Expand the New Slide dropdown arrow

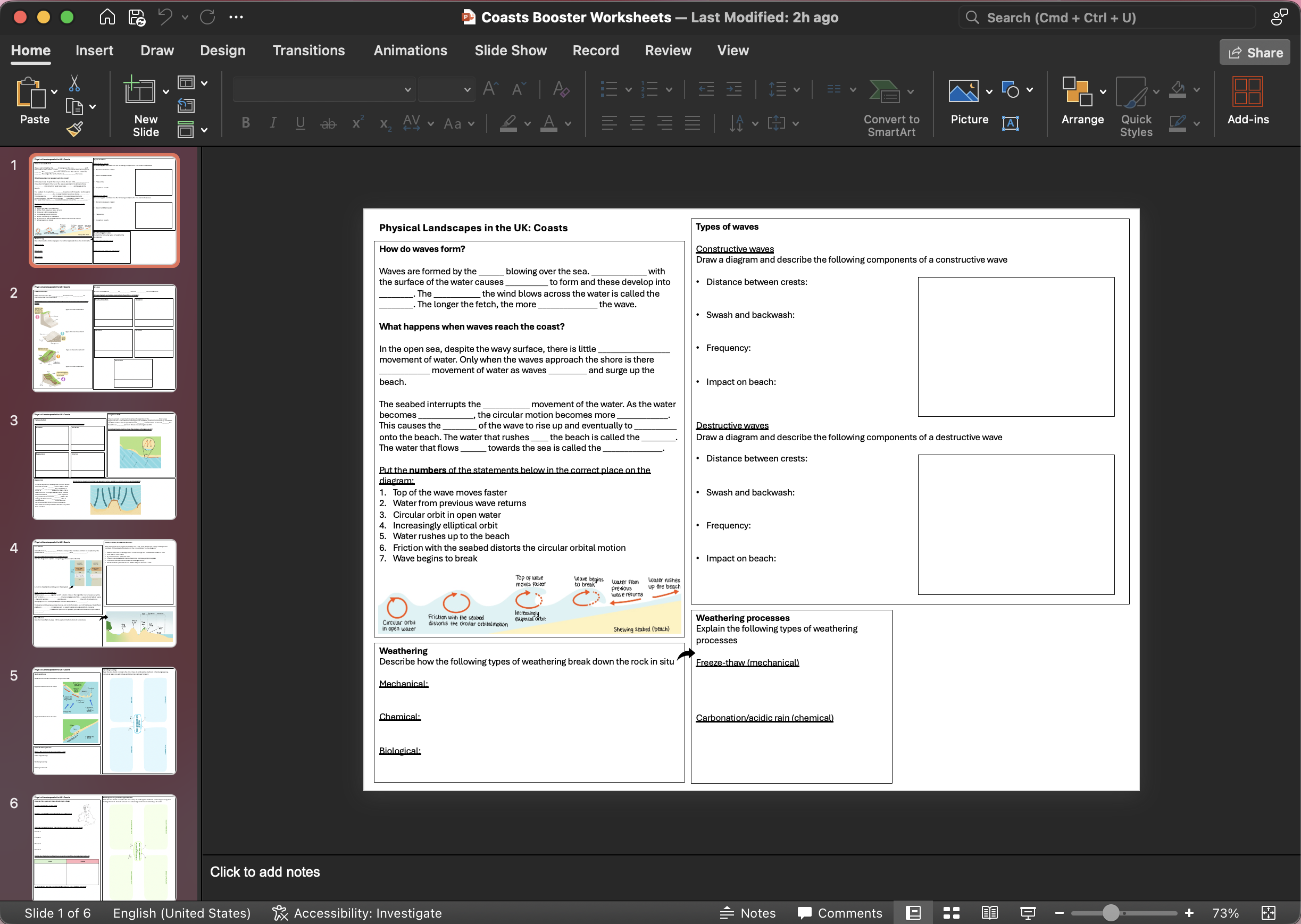[x=165, y=91]
